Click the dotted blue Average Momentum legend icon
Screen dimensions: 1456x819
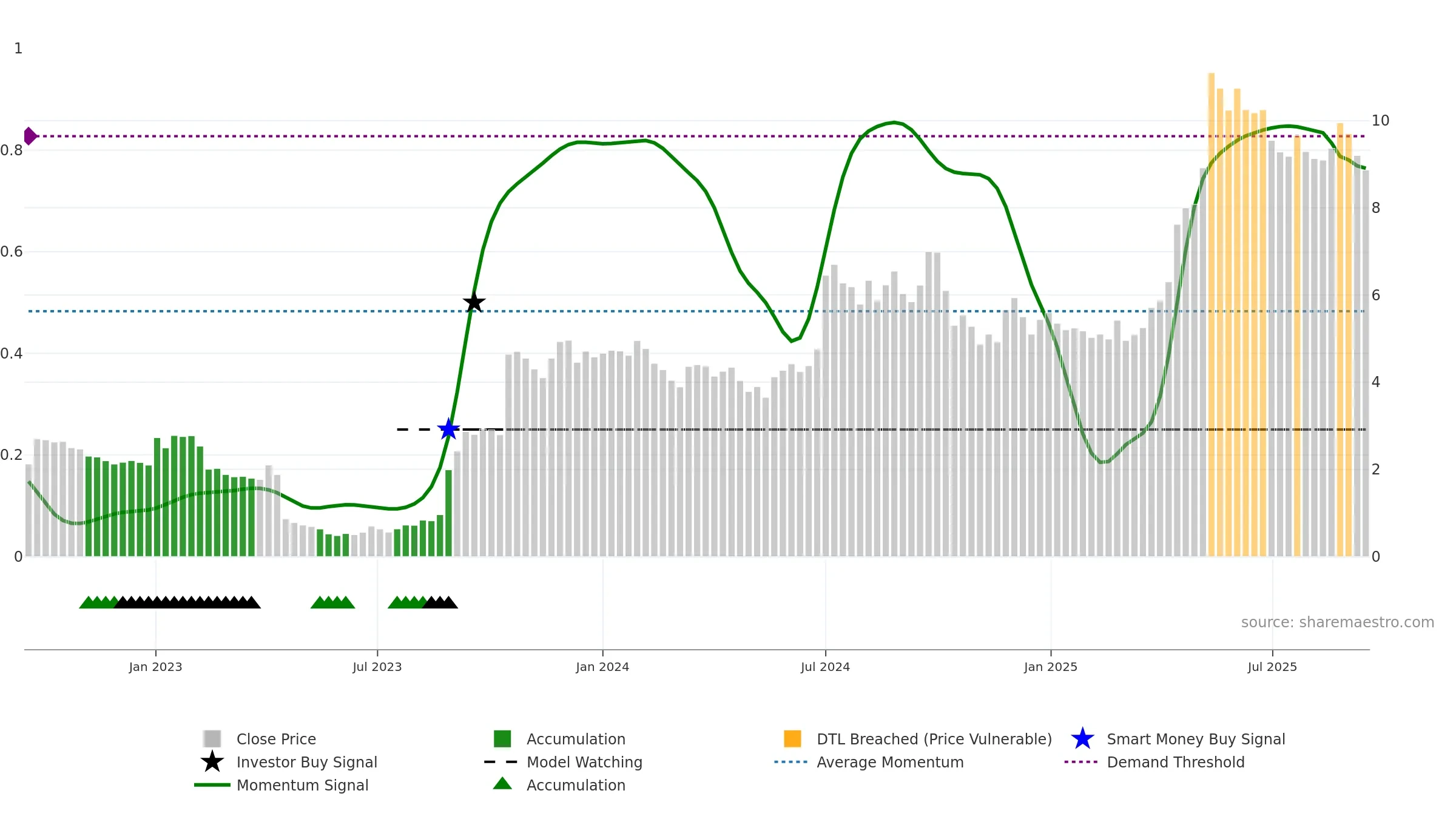[791, 761]
